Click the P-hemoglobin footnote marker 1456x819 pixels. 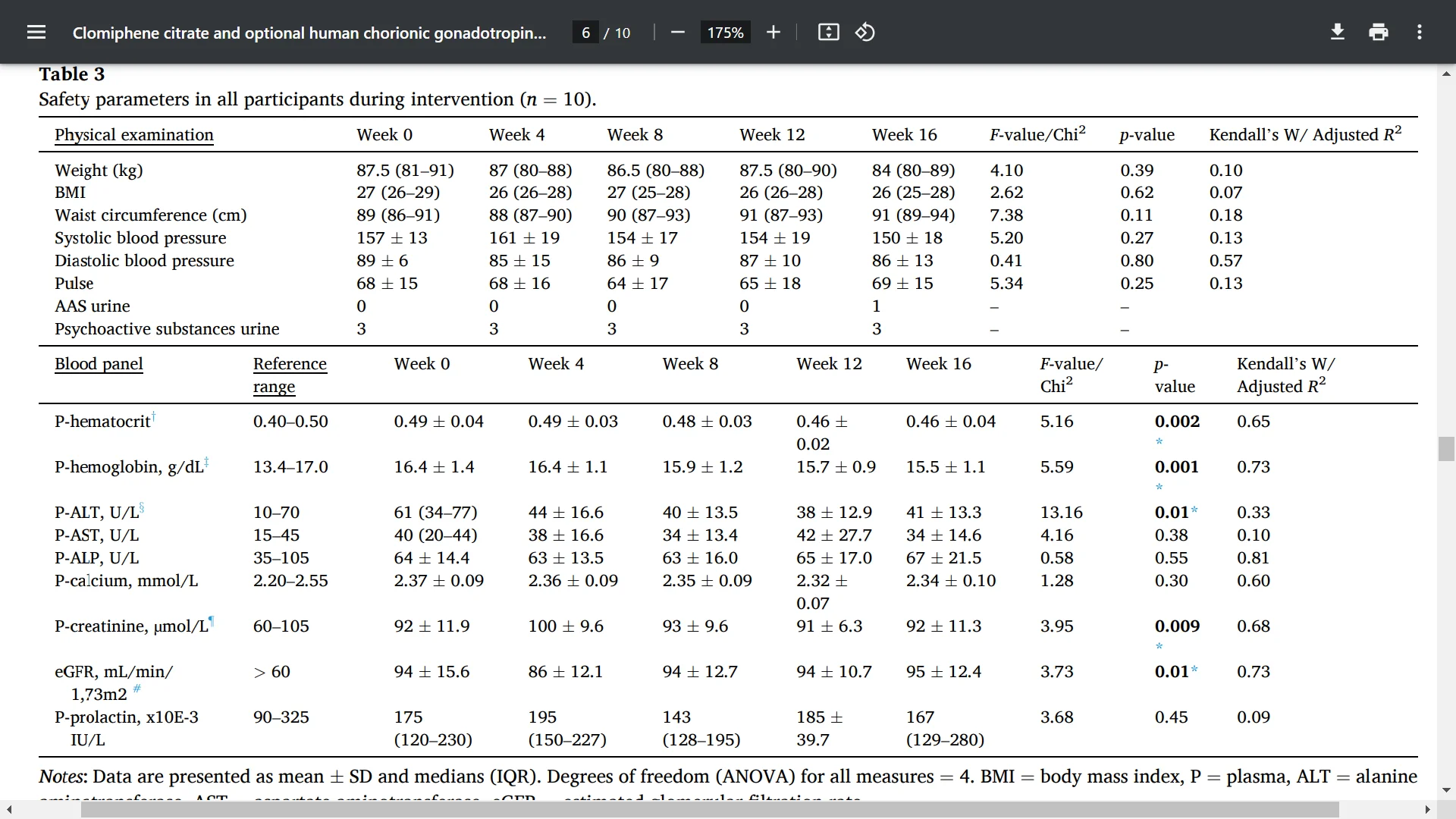point(206,462)
